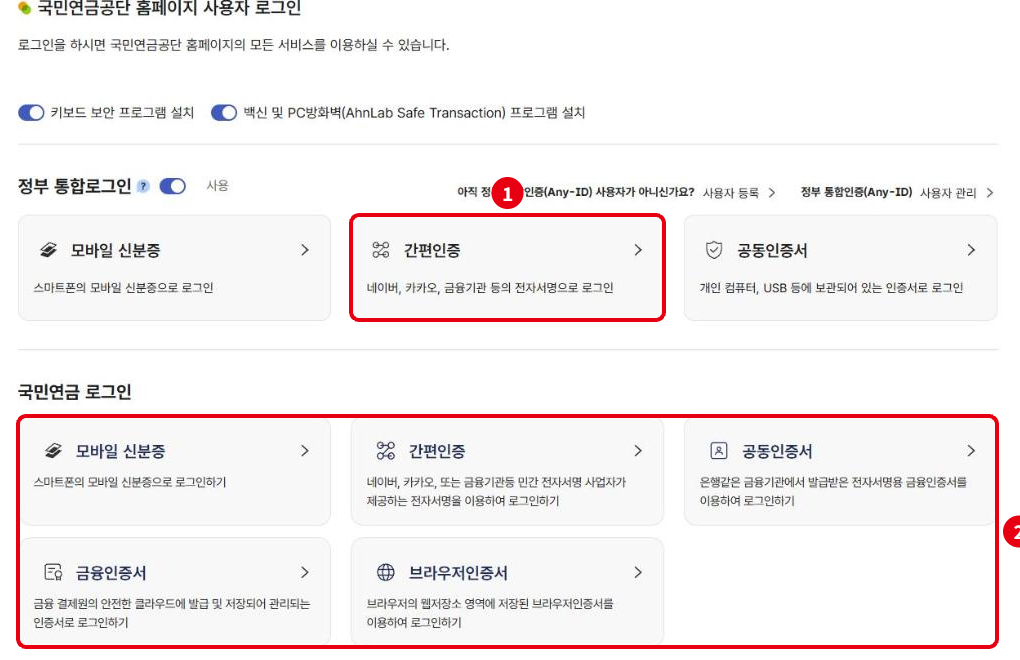
Task: Click text '개인 컴퓨터, USB 등에 보관되어 있는 인증서로 로그인'
Action: pos(831,287)
